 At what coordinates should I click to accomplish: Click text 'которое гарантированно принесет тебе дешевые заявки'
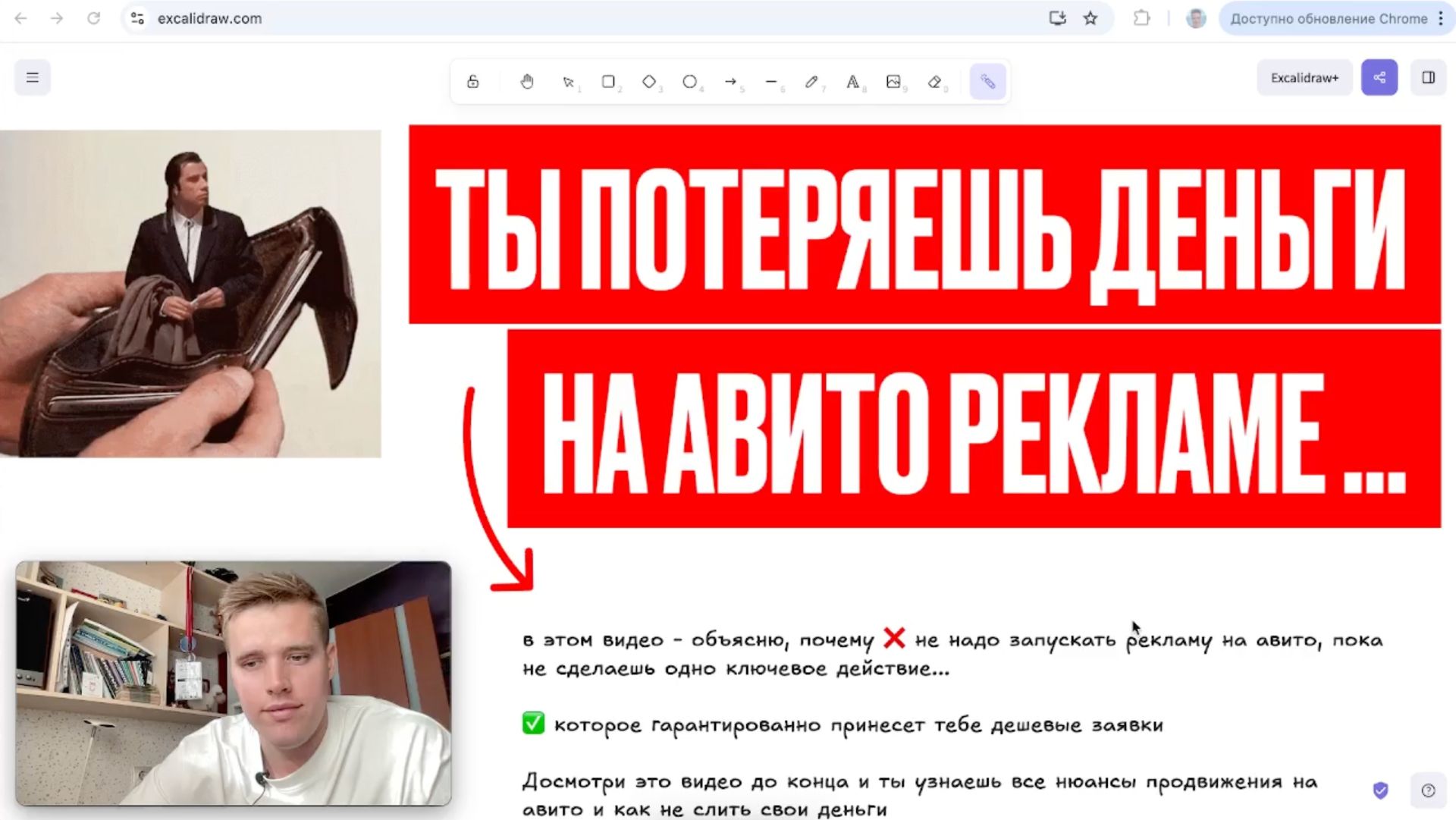(x=858, y=725)
